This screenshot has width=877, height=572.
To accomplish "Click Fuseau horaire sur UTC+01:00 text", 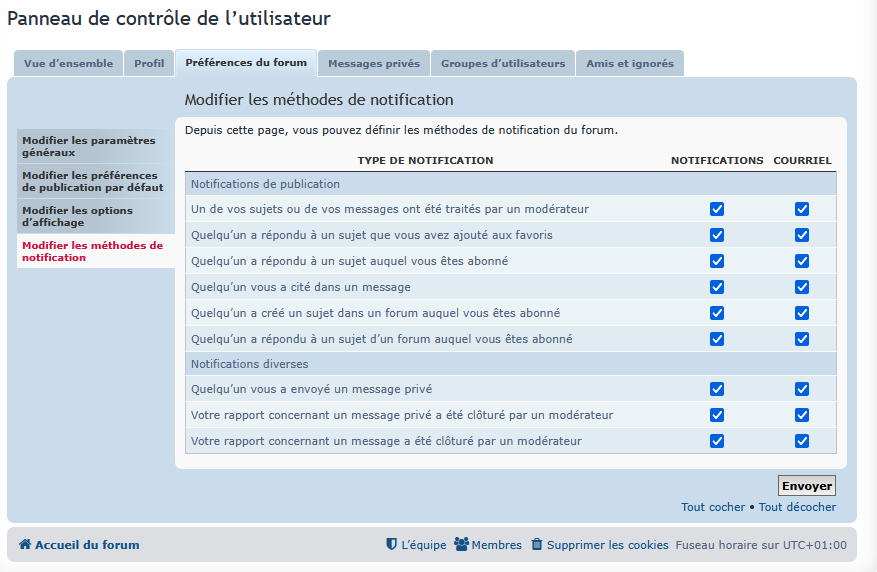I will 761,545.
